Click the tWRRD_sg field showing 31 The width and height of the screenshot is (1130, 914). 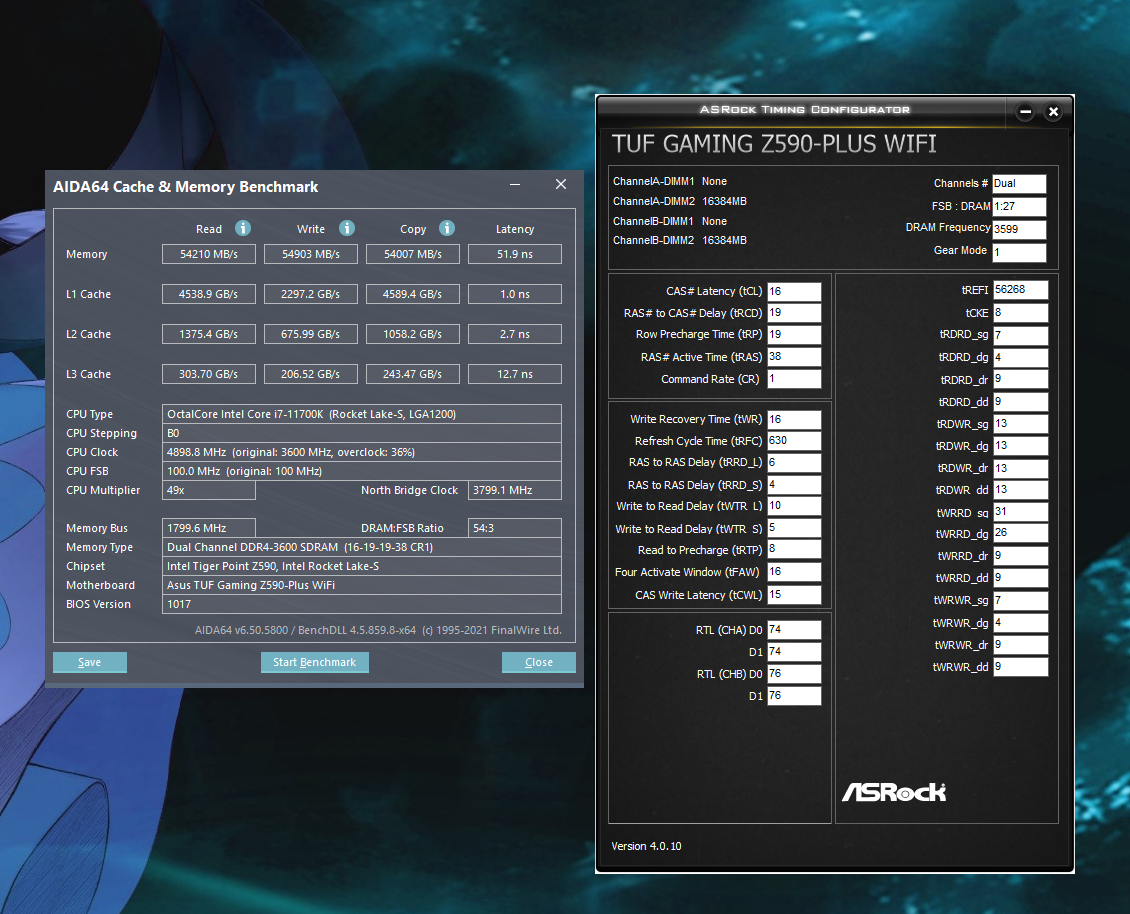click(1020, 512)
